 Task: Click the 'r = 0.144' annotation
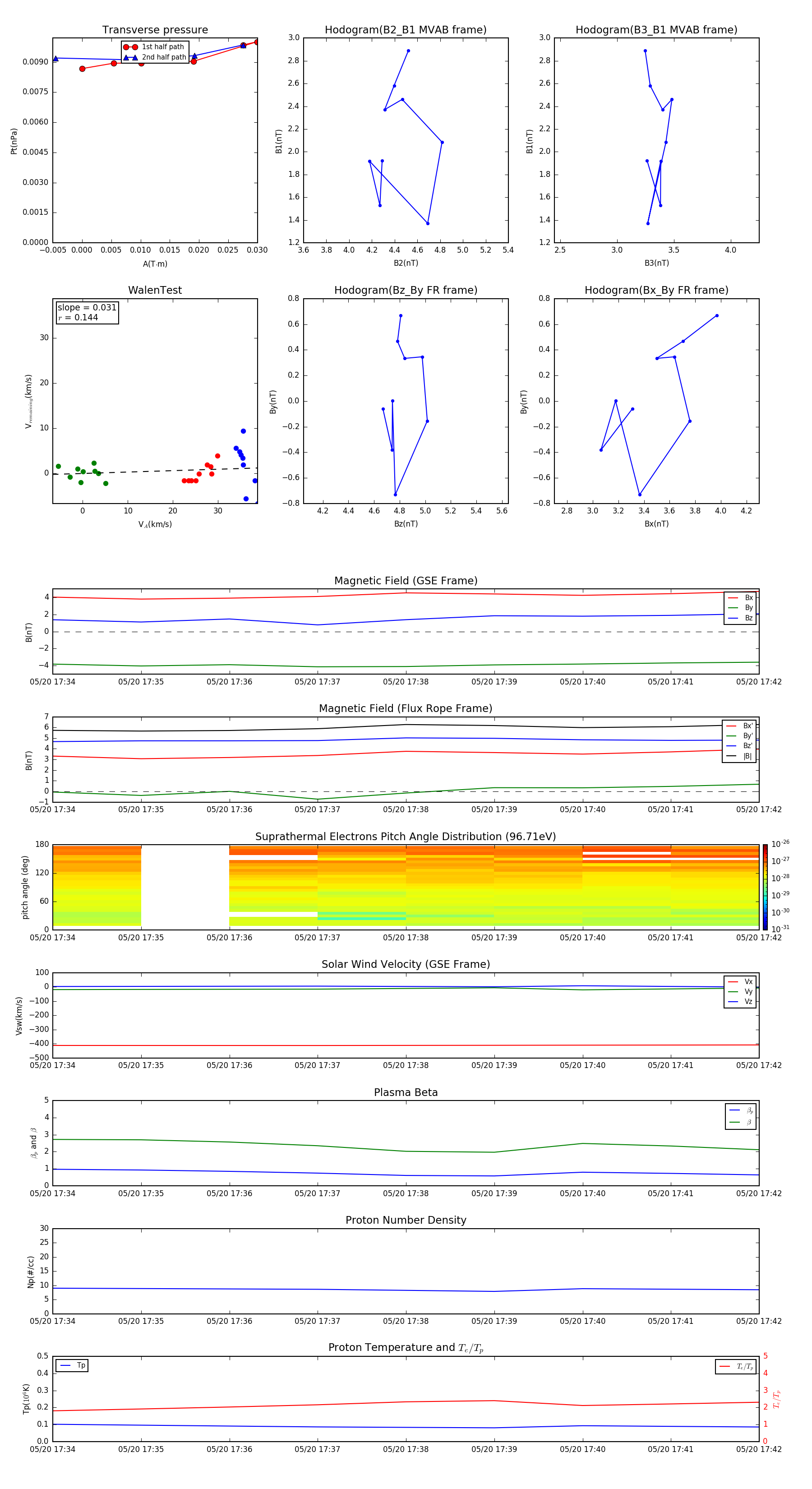tap(78, 317)
